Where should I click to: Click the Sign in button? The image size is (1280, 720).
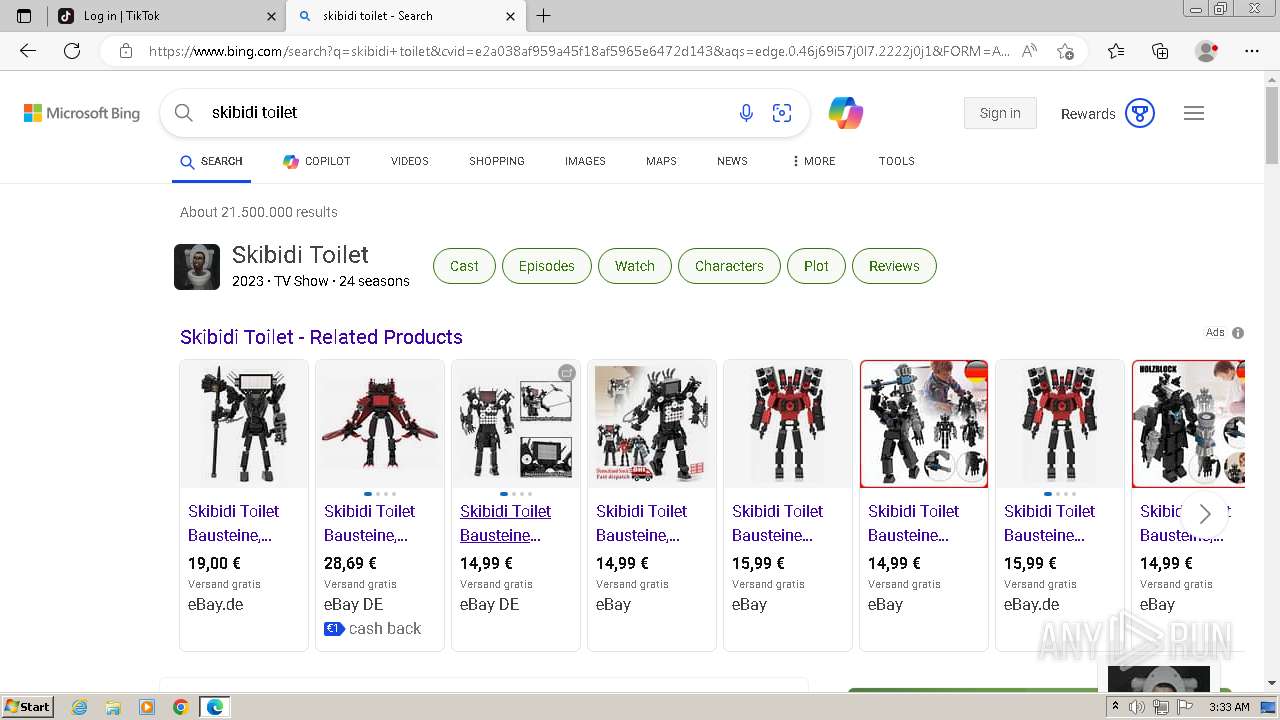point(1000,113)
